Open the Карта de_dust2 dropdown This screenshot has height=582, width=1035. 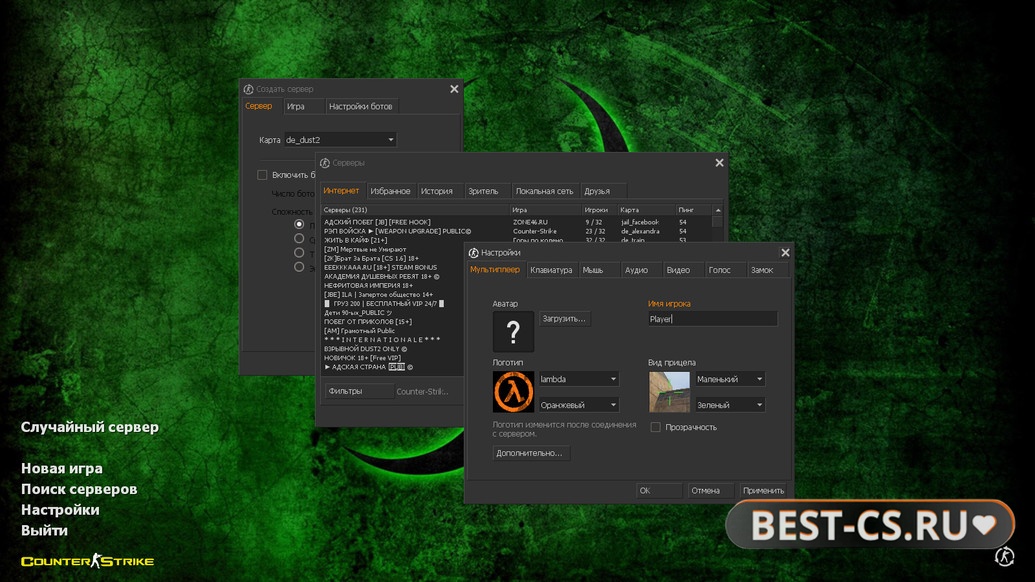(x=340, y=140)
